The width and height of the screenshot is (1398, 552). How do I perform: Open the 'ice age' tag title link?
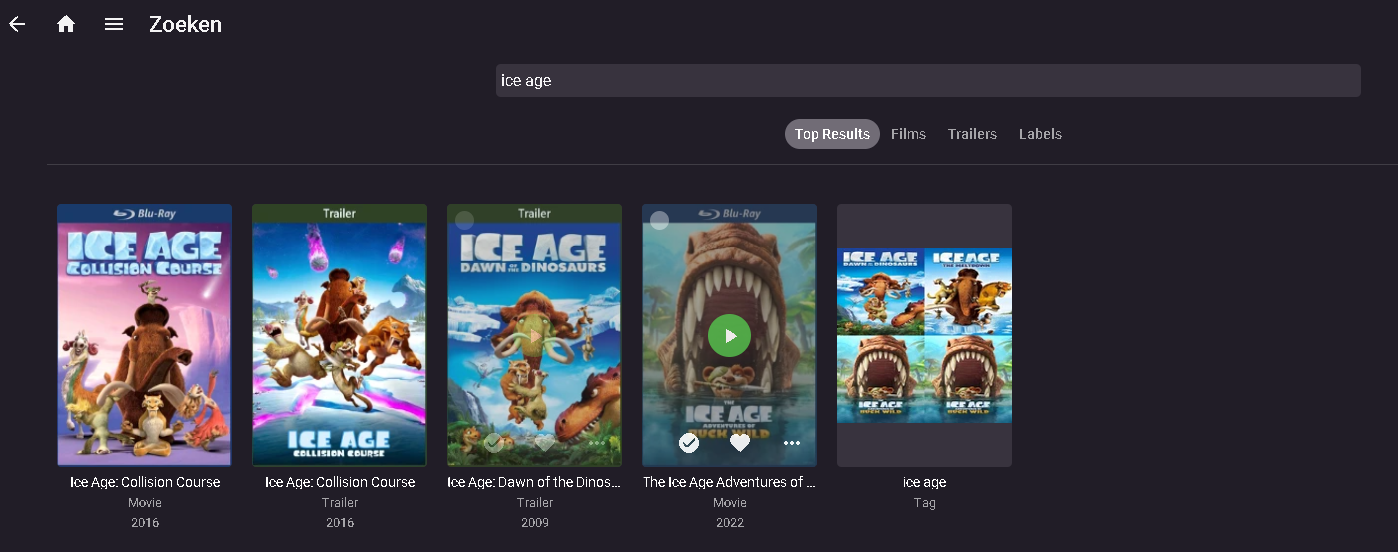[924, 482]
